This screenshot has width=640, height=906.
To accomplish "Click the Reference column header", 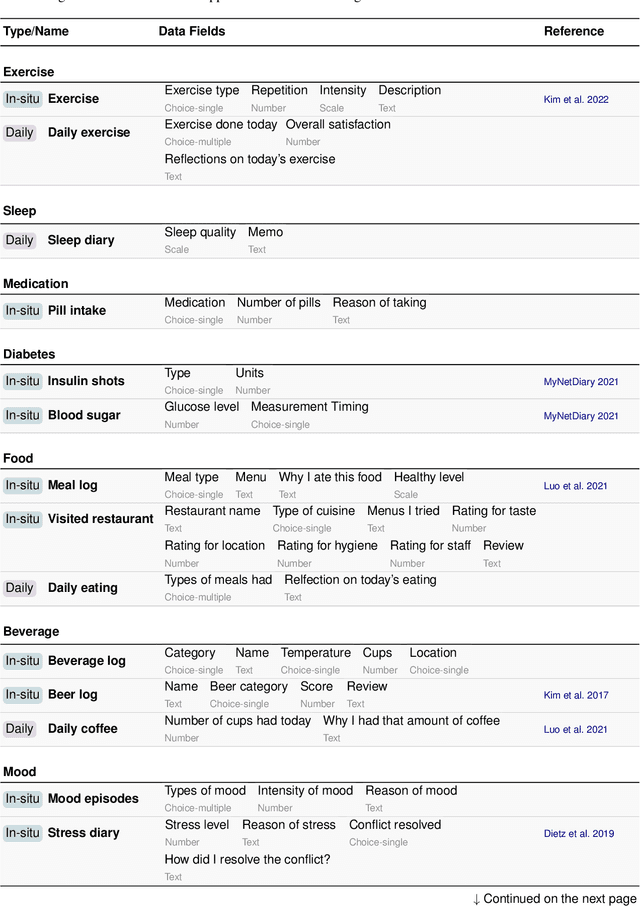I will 573,32.
